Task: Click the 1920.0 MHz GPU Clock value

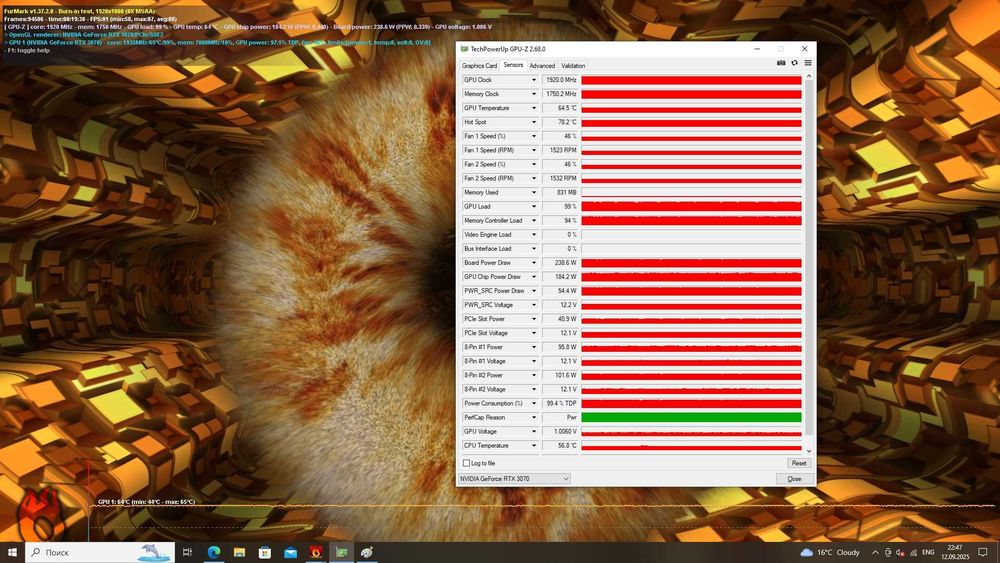Action: tap(560, 80)
